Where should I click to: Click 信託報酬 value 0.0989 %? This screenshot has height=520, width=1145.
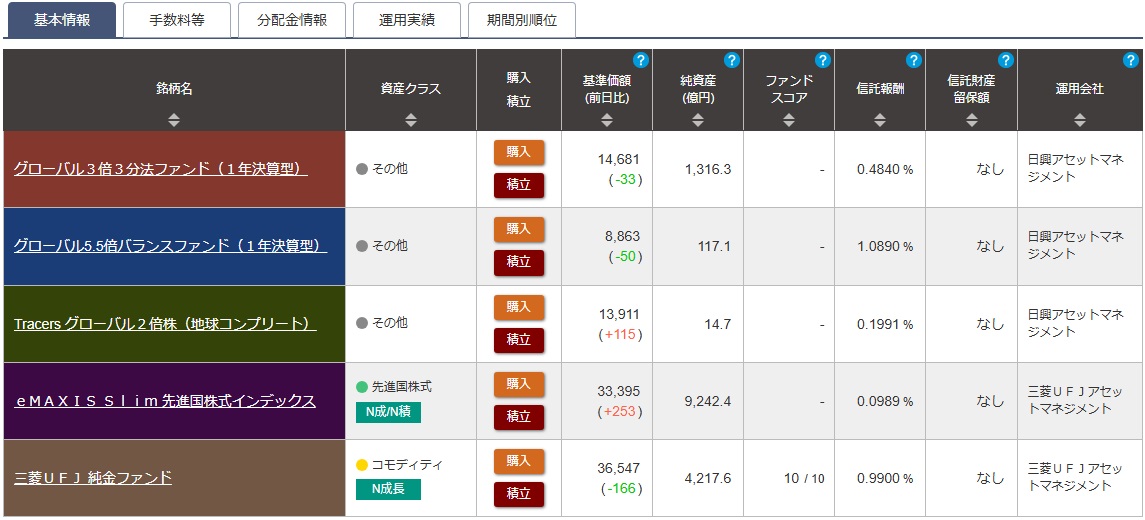885,402
